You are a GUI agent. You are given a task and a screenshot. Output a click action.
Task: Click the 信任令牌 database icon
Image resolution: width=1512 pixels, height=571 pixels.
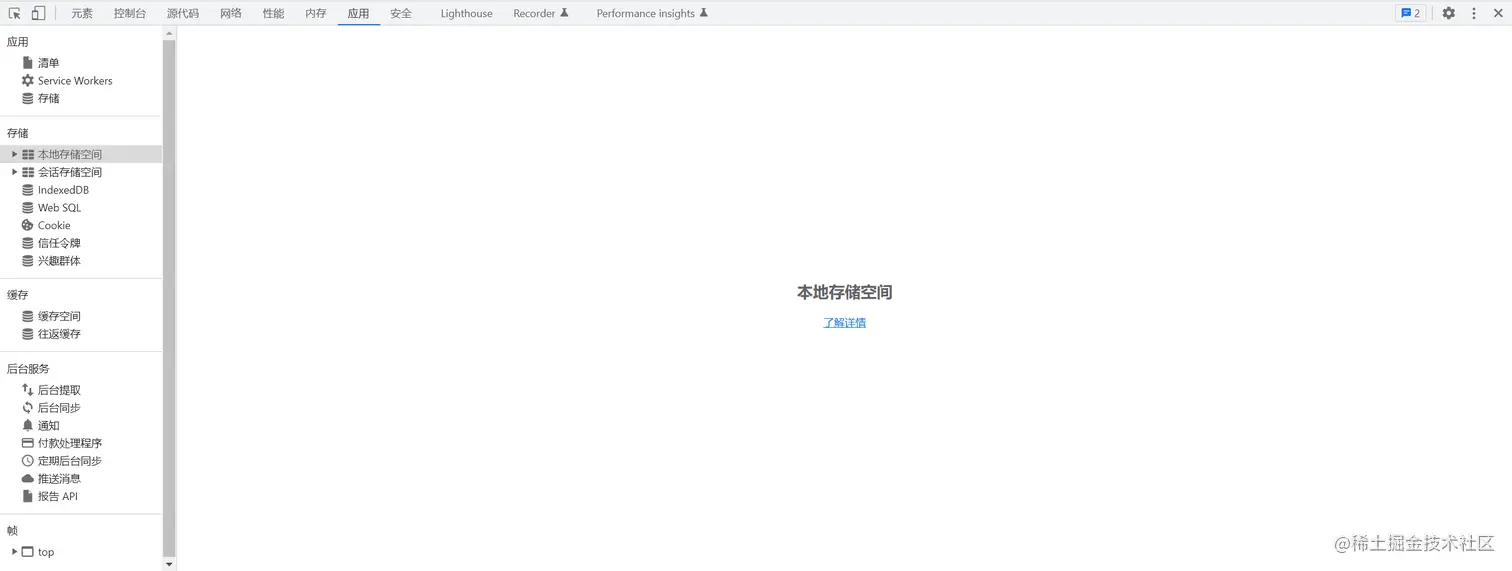tap(28, 243)
